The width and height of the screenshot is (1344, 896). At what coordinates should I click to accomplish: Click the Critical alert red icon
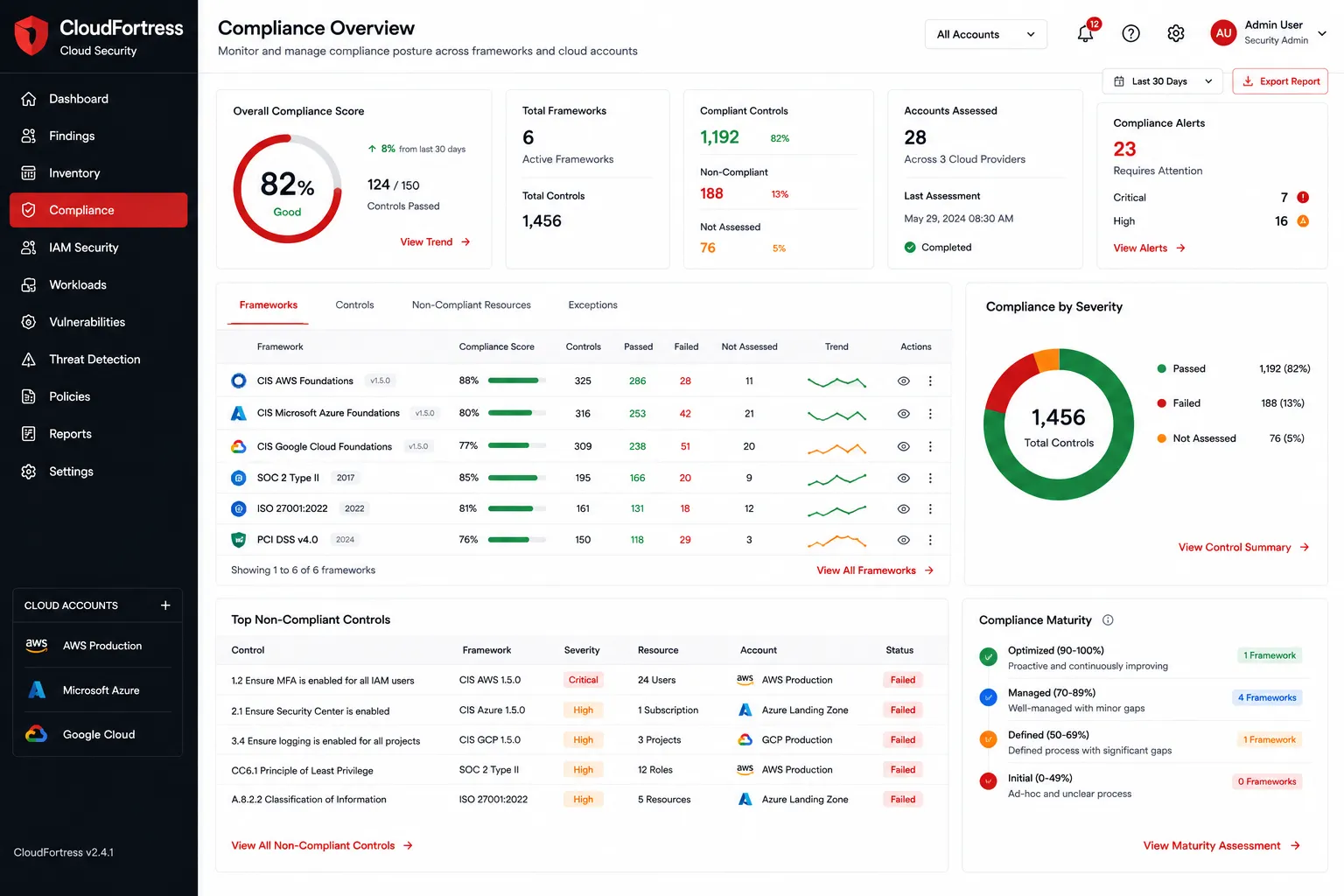pos(1303,198)
